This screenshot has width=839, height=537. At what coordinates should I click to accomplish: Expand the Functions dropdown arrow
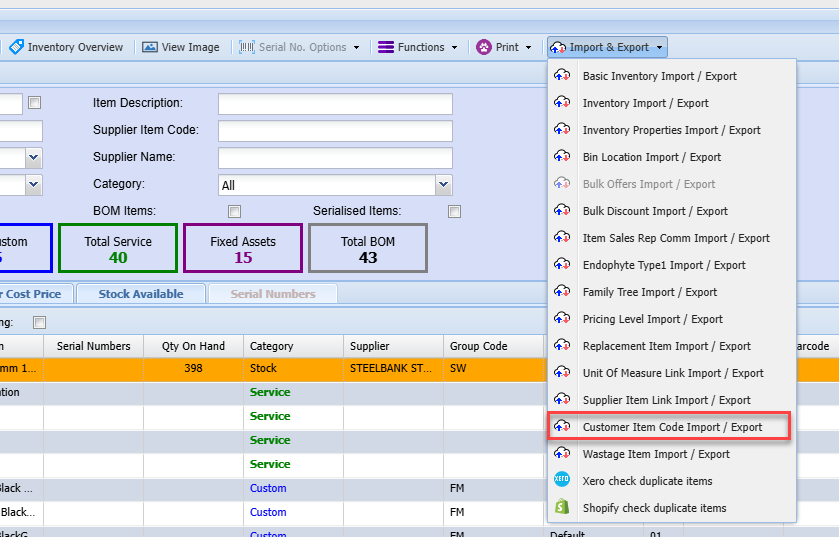pyautogui.click(x=454, y=47)
